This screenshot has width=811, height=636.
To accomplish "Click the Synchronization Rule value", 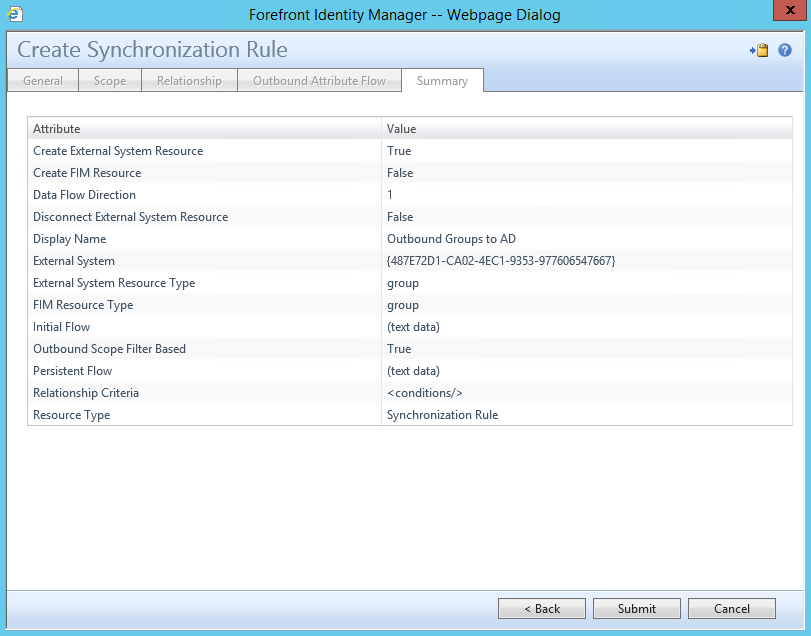I will (x=442, y=415).
